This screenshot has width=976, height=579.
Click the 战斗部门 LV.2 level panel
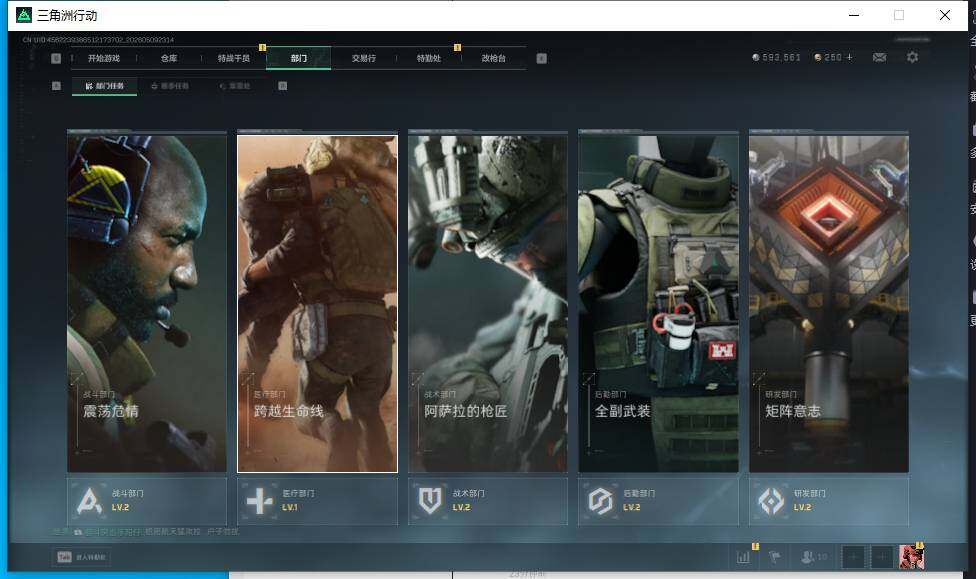147,501
